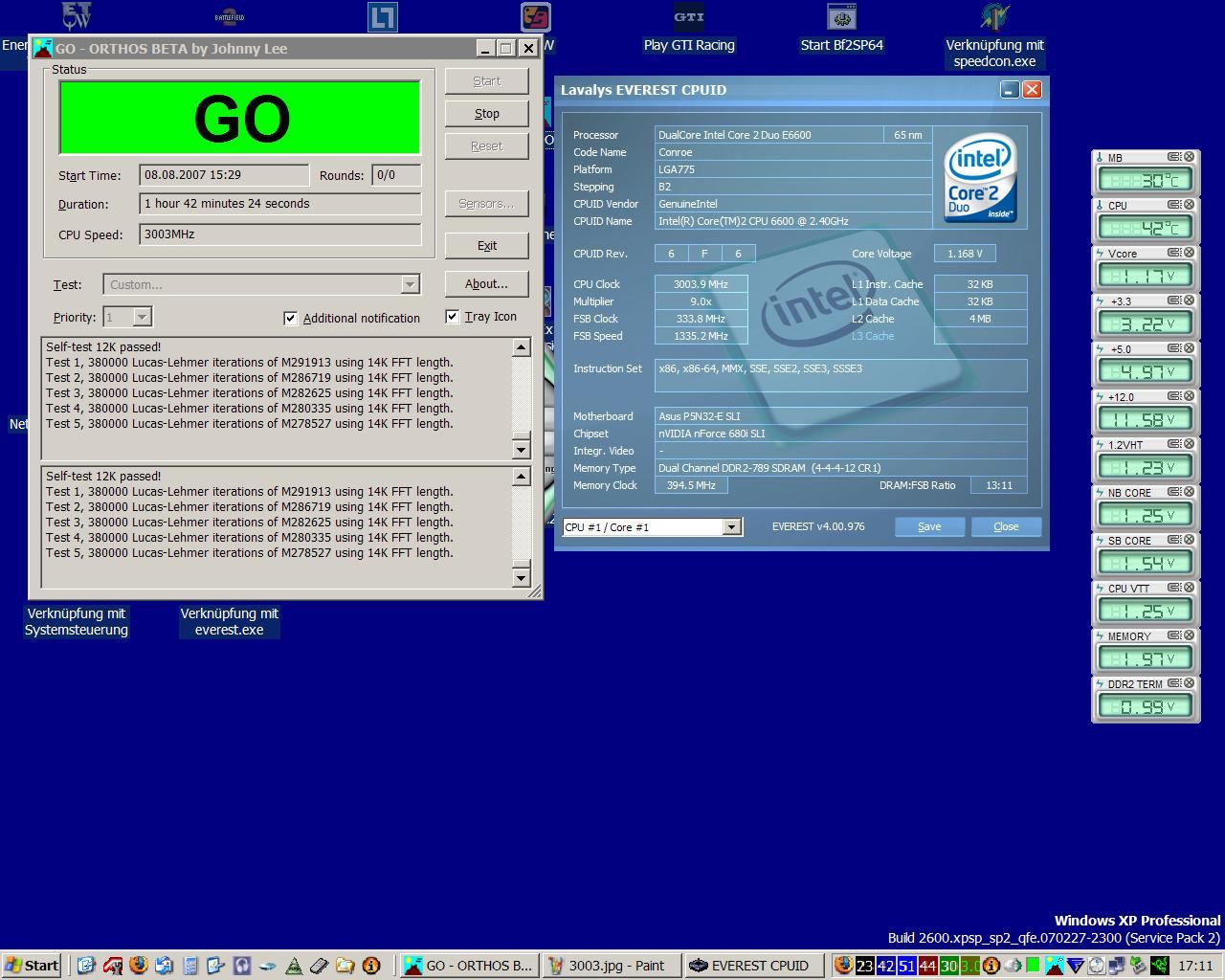Viewport: 1225px width, 980px height.
Task: Select the Start Bf2SP64 desktop icon
Action: tap(841, 28)
